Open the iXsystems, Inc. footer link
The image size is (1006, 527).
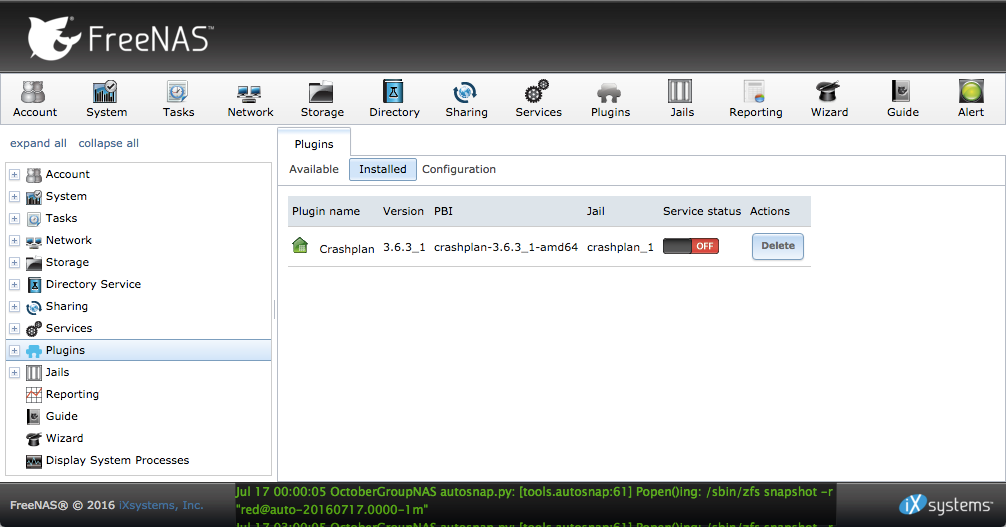(161, 505)
